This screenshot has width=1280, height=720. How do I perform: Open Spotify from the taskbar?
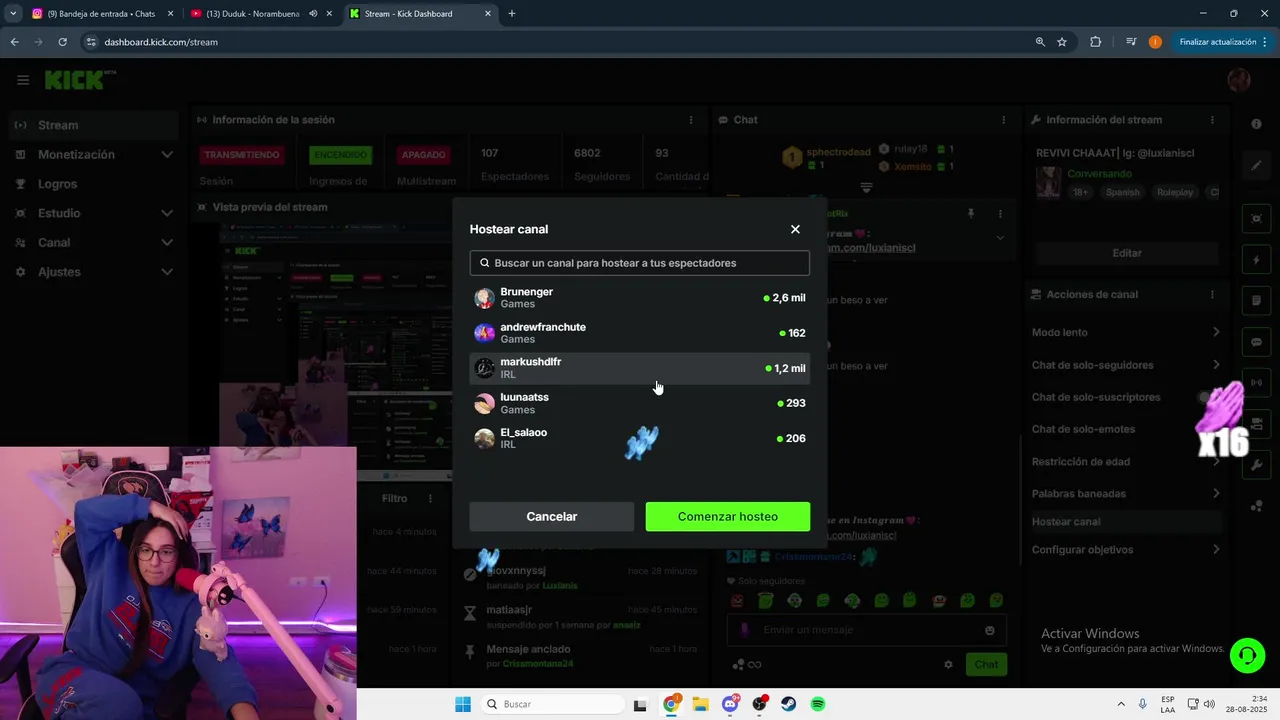coord(818,704)
